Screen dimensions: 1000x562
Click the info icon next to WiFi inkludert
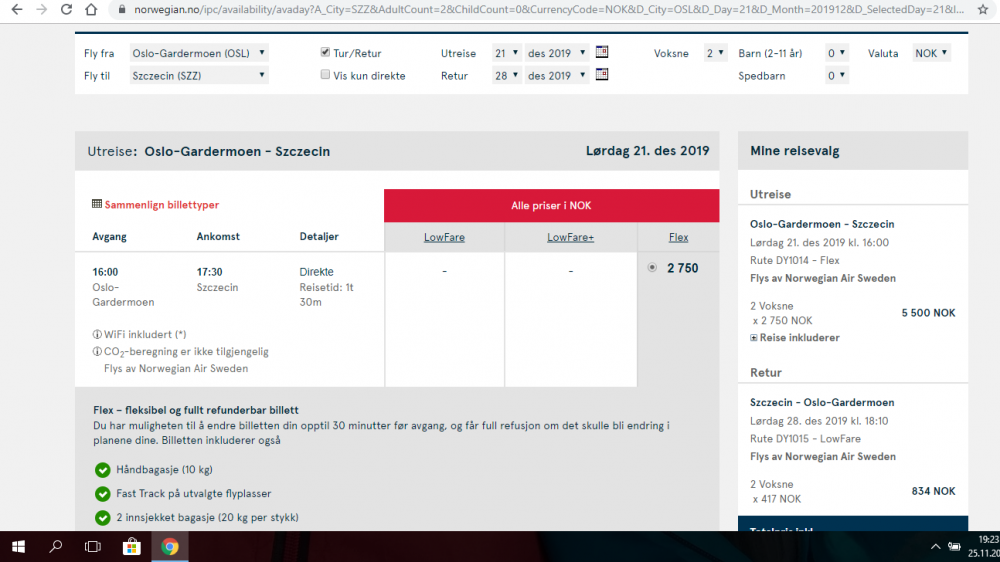(x=97, y=334)
